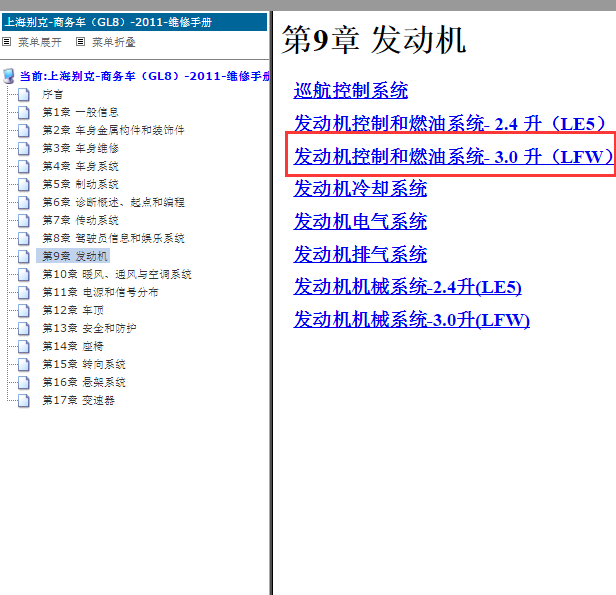Click the 菜单展开 expand-menu icon
The height and width of the screenshot is (595, 616).
[6, 42]
